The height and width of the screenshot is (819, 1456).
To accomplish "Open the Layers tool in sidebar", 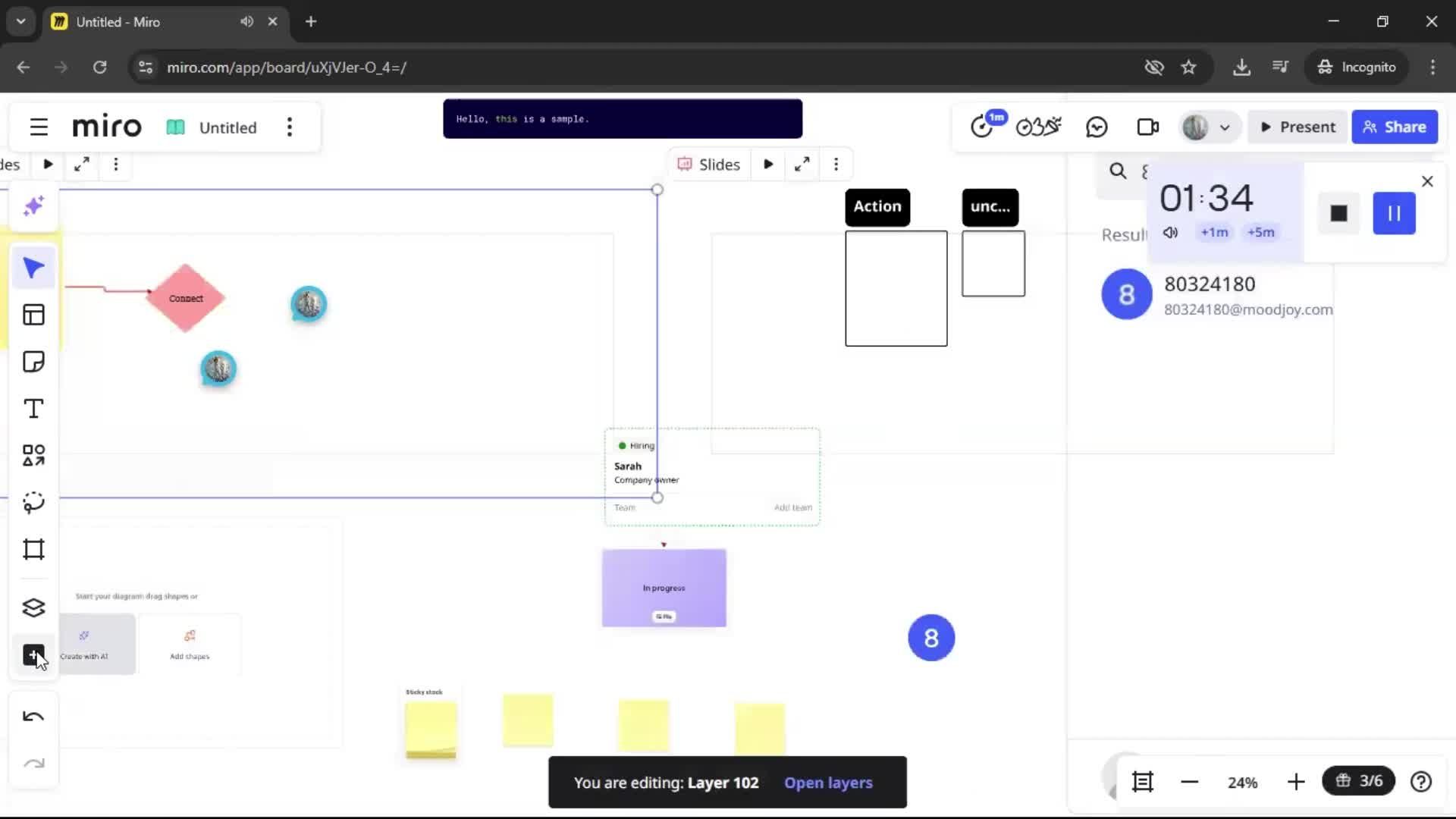I will click(33, 607).
